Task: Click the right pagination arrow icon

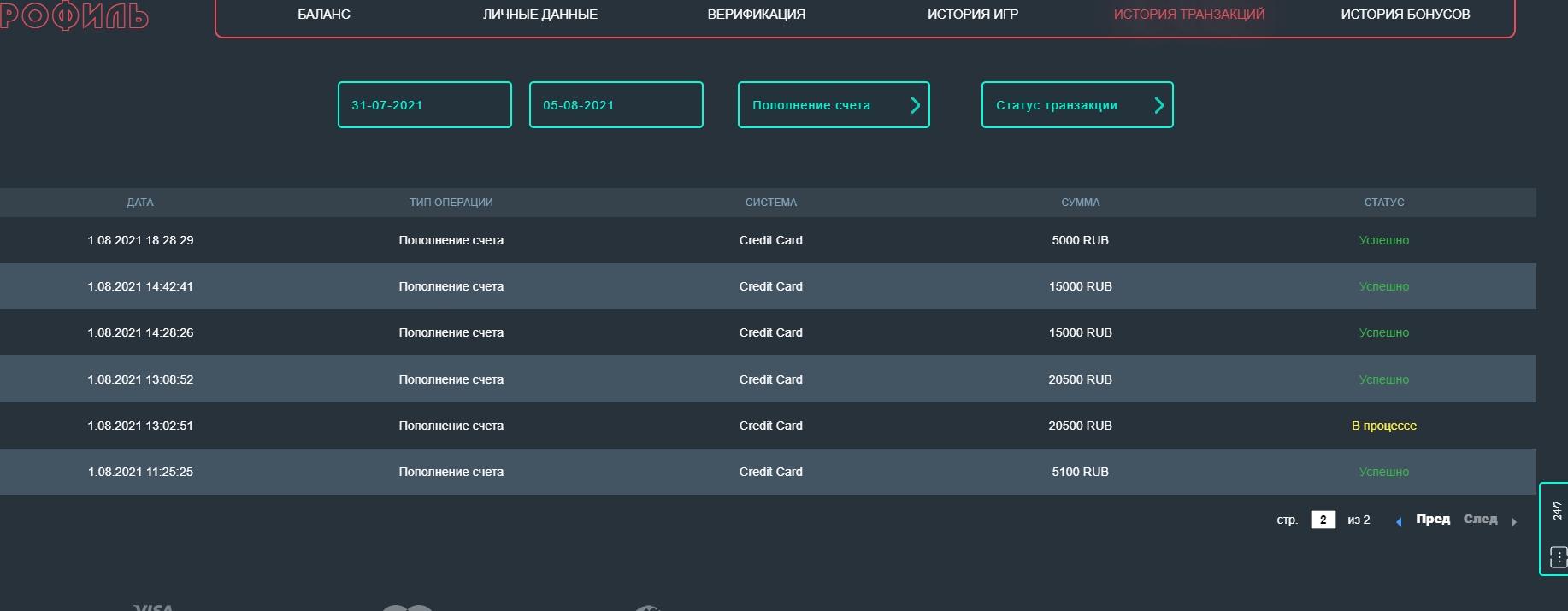Action: [x=1513, y=521]
